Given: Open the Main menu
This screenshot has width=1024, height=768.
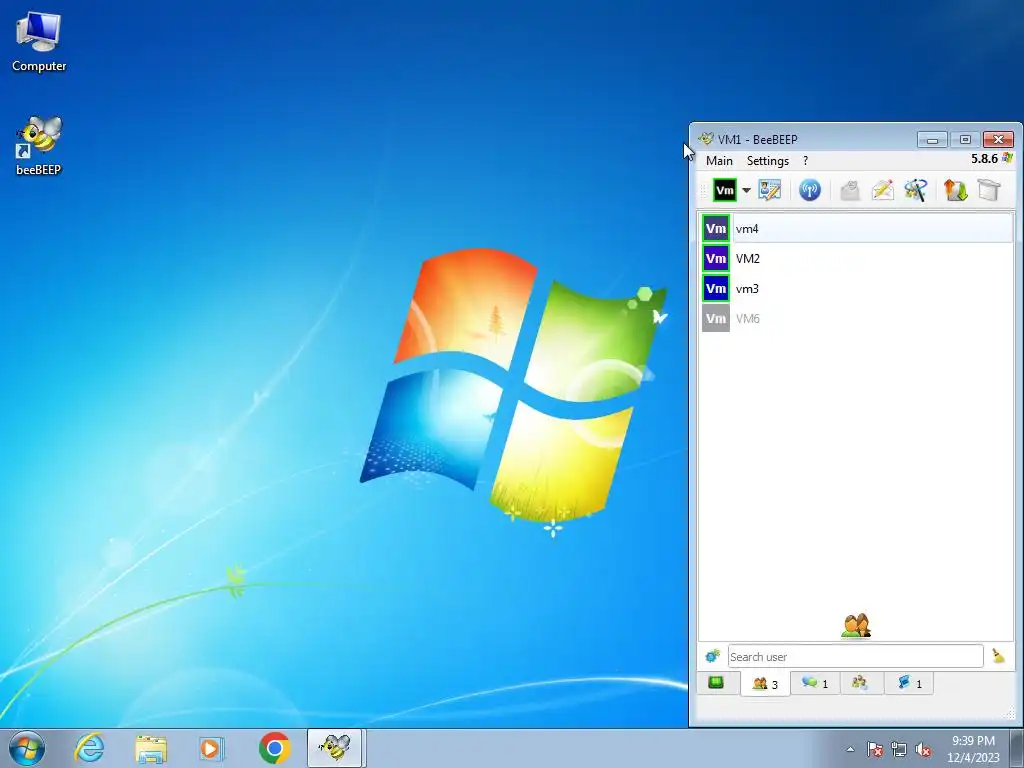Looking at the screenshot, I should [x=719, y=161].
